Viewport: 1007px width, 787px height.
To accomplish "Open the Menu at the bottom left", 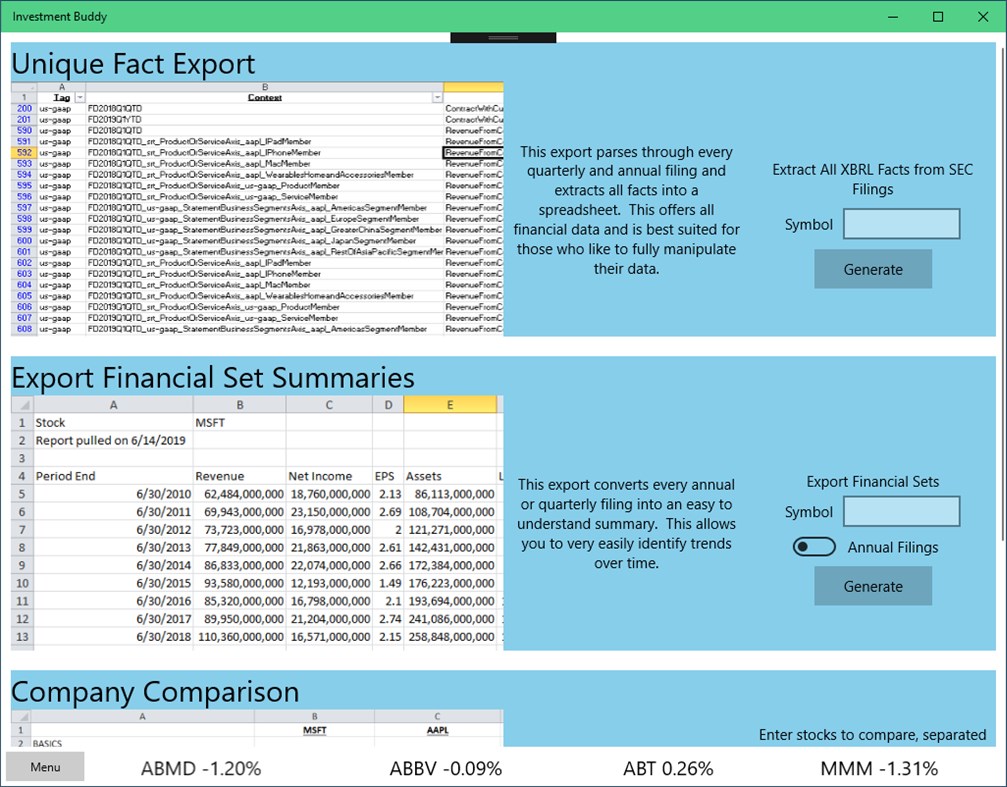I will (x=44, y=766).
